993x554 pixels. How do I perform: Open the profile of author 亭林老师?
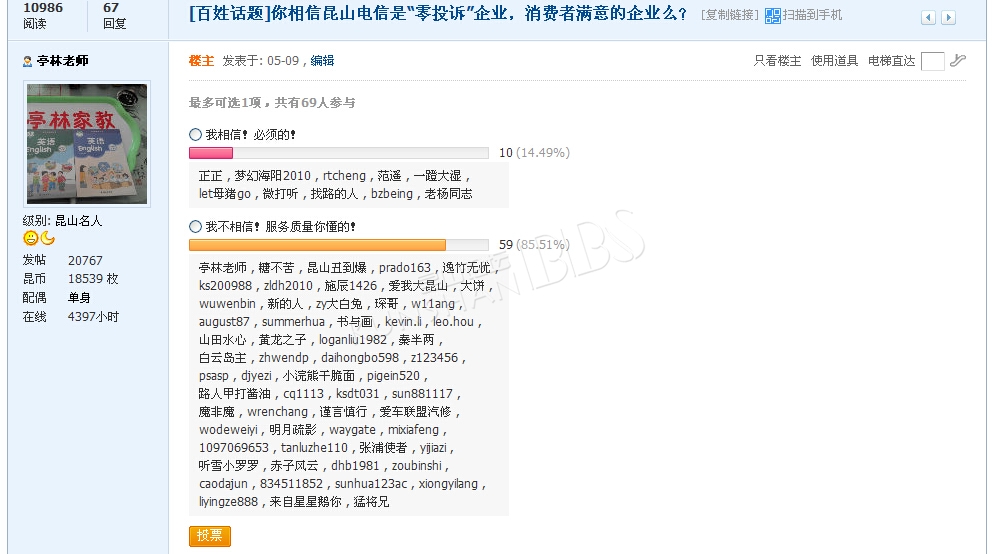(x=62, y=61)
